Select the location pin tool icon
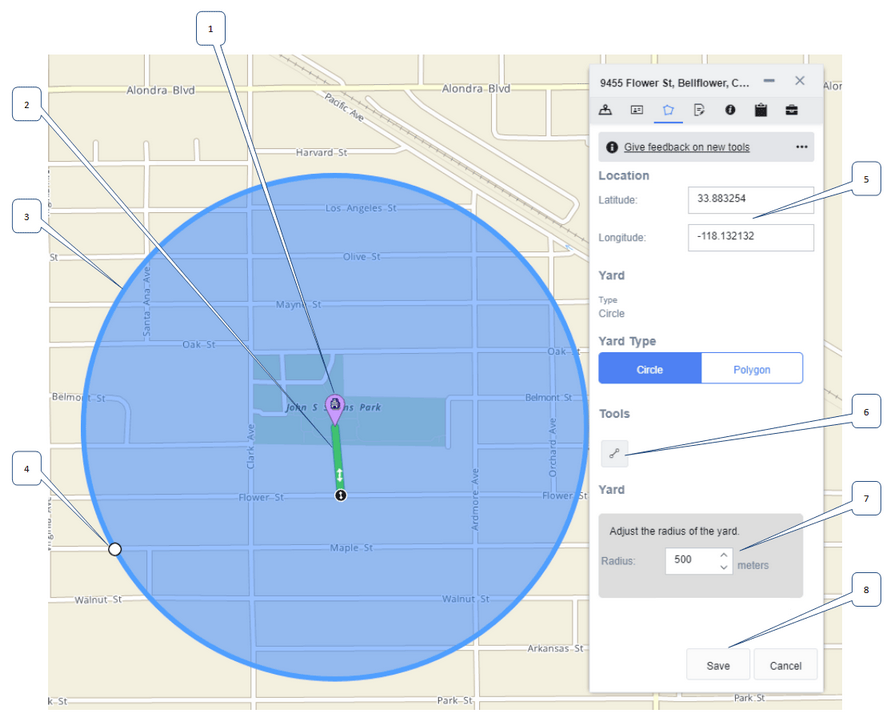The width and height of the screenshot is (891, 714). tap(606, 110)
